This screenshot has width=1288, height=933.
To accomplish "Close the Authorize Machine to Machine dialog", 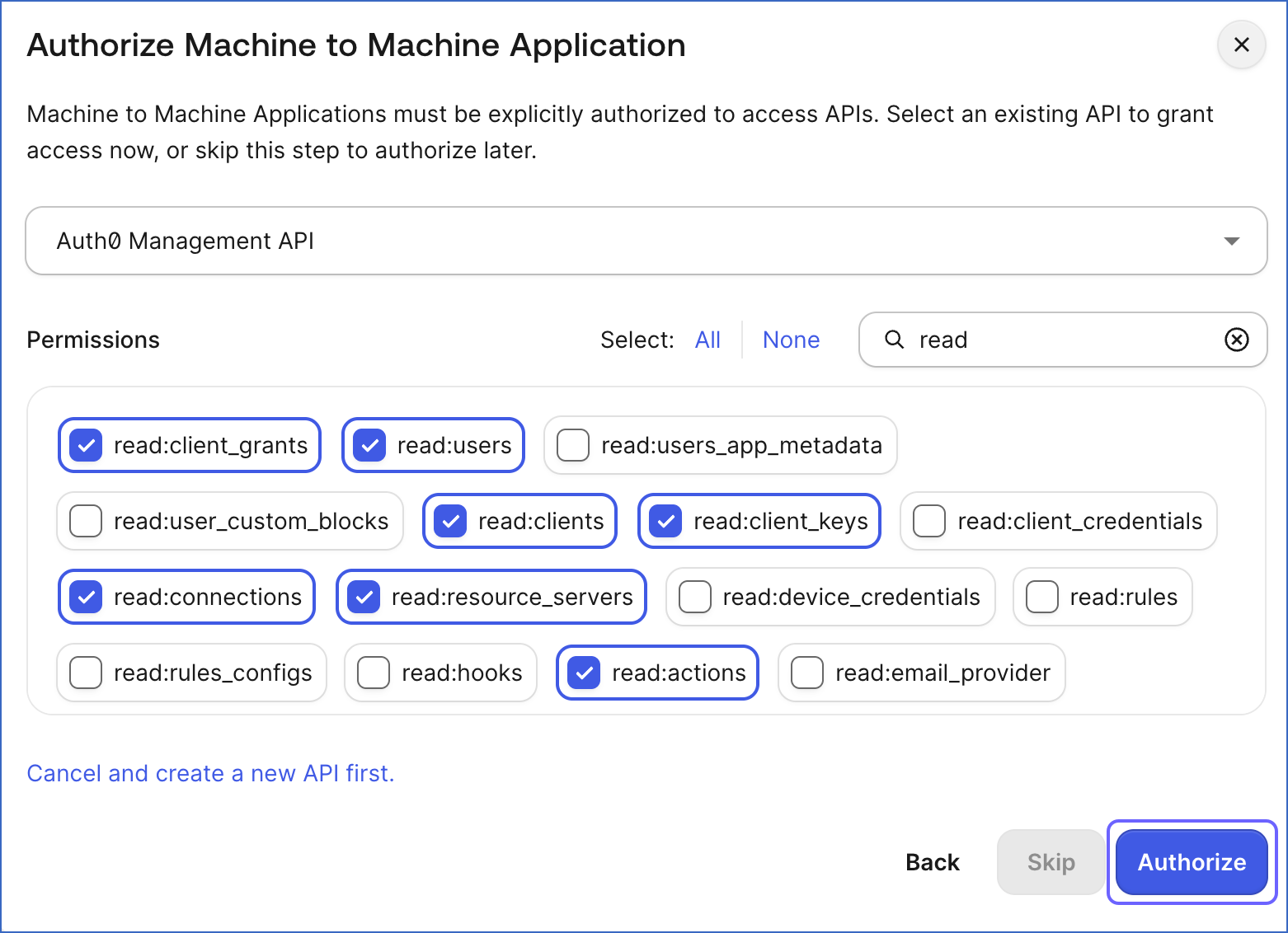I will pyautogui.click(x=1241, y=45).
